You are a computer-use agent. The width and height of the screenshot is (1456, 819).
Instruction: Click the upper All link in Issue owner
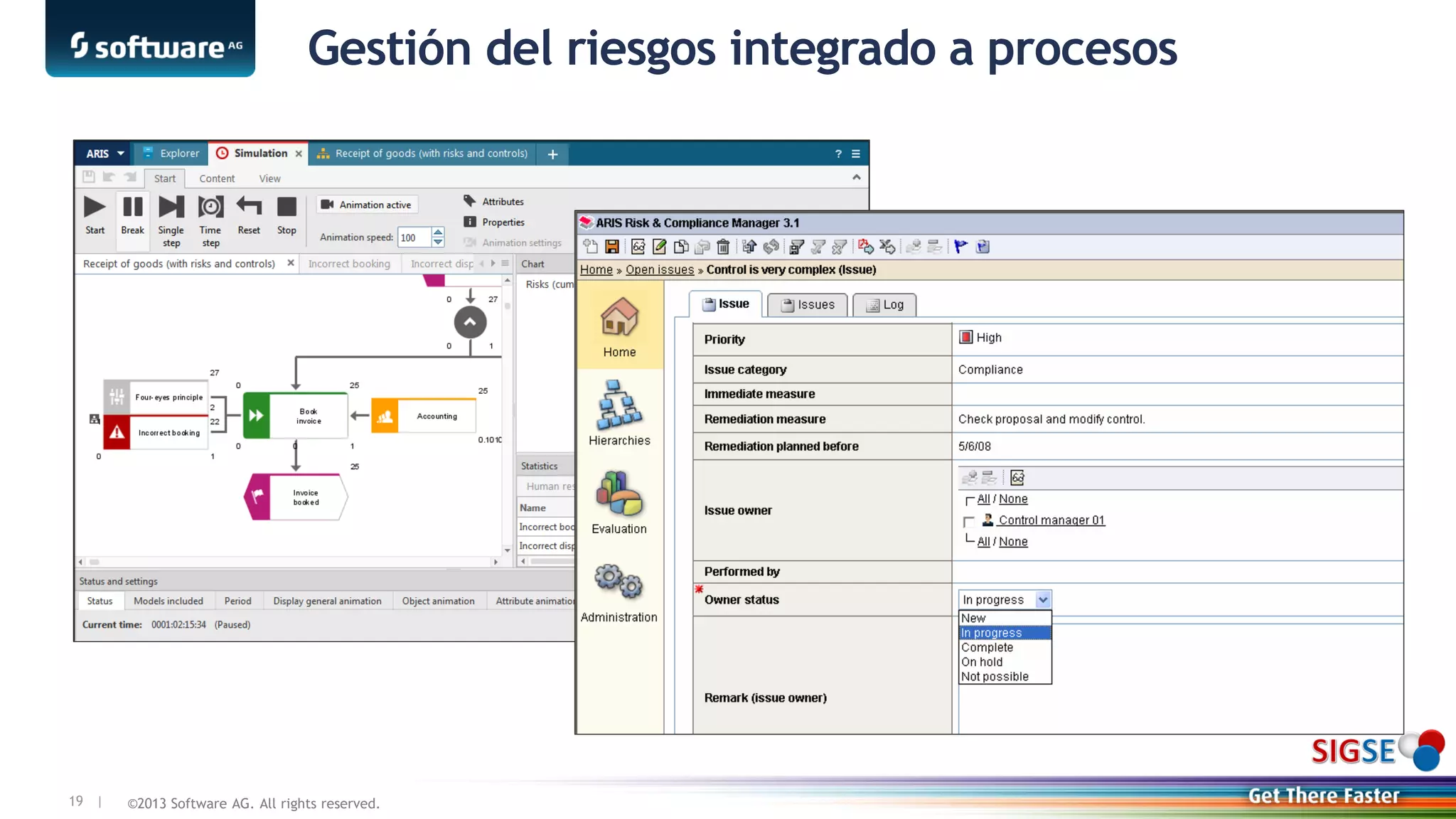[x=983, y=499]
